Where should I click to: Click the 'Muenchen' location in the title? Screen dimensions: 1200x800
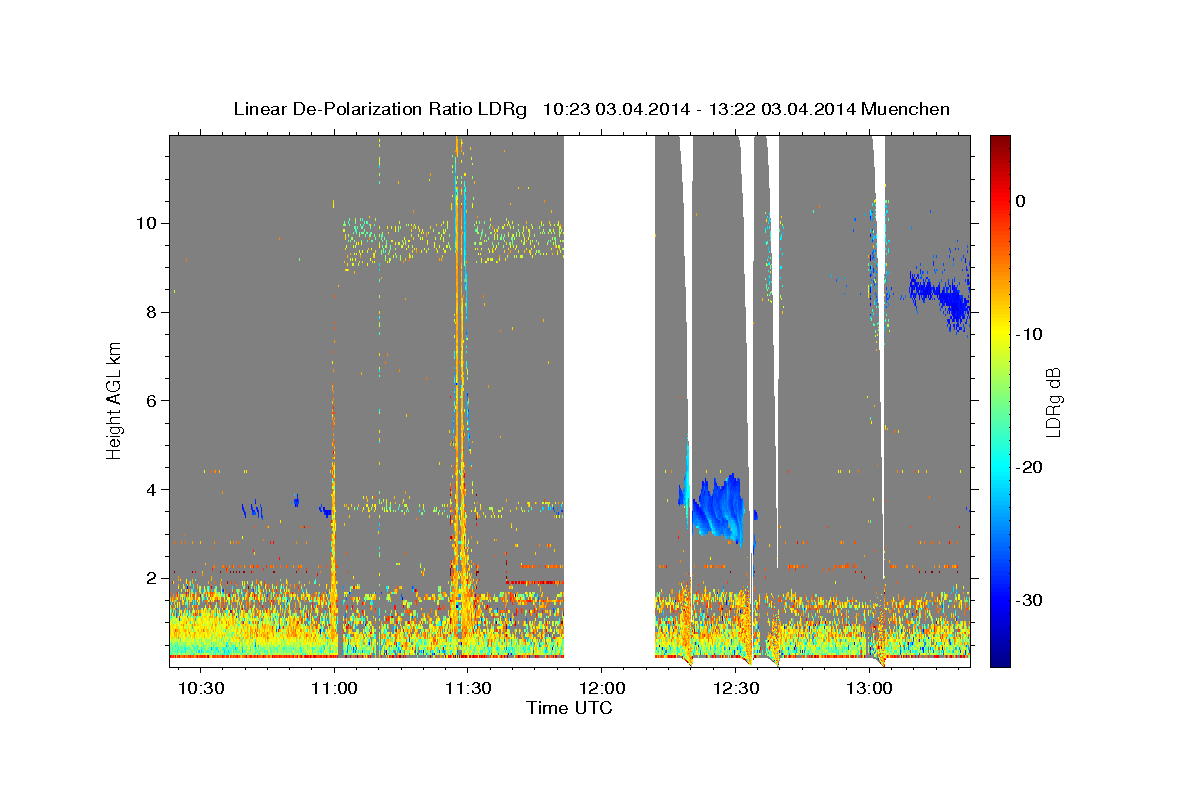[x=906, y=109]
